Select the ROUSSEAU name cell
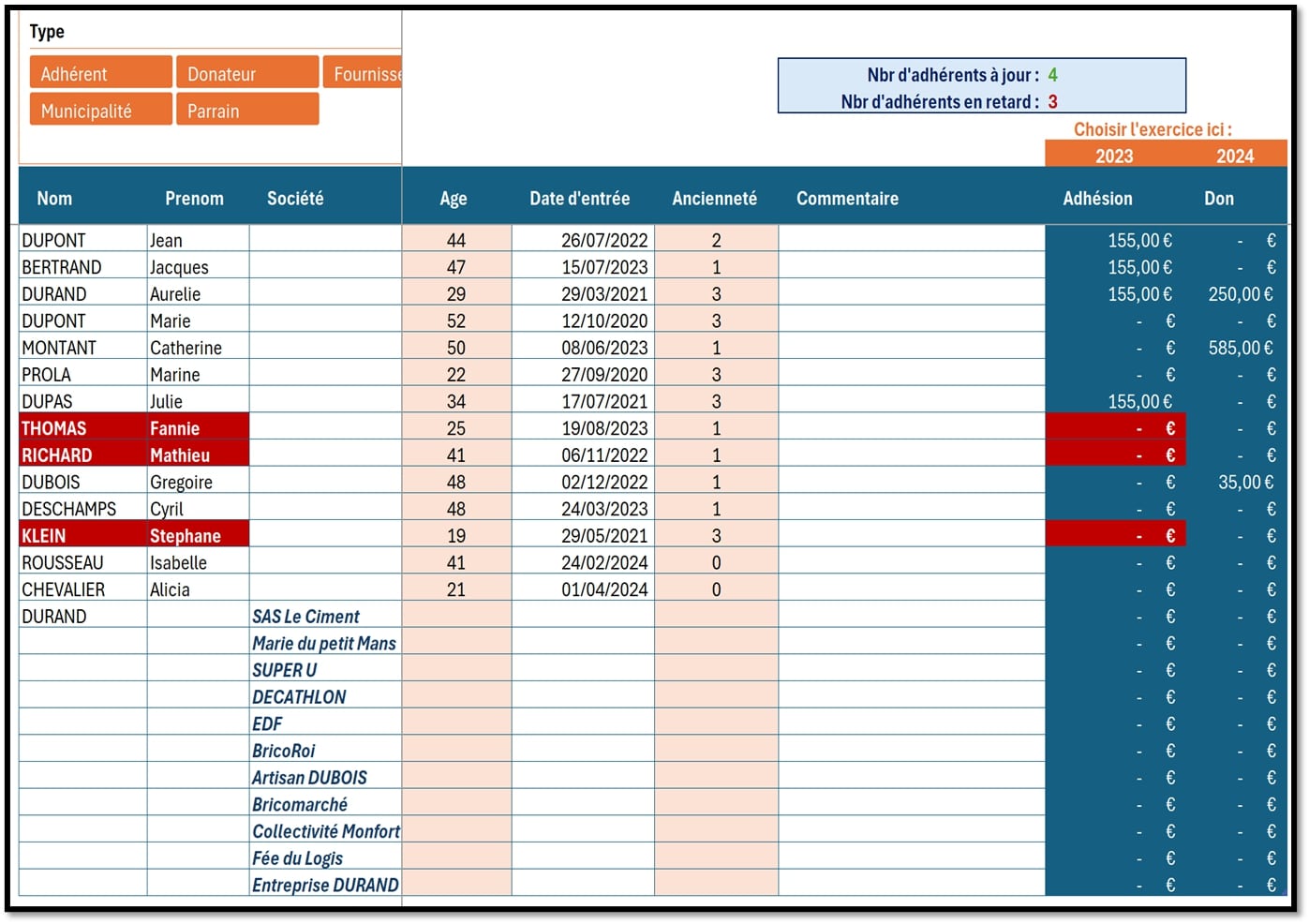 [x=82, y=562]
